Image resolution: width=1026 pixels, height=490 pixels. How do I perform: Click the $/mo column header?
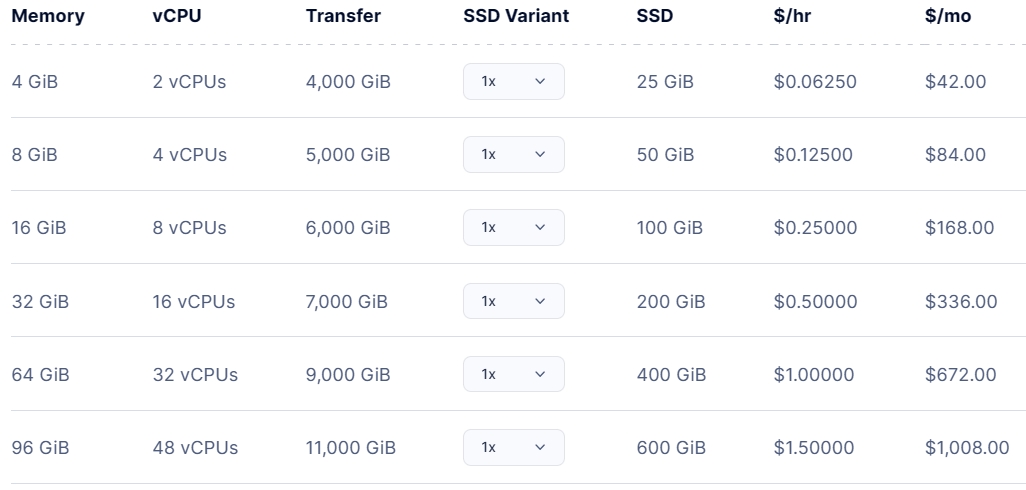[948, 16]
